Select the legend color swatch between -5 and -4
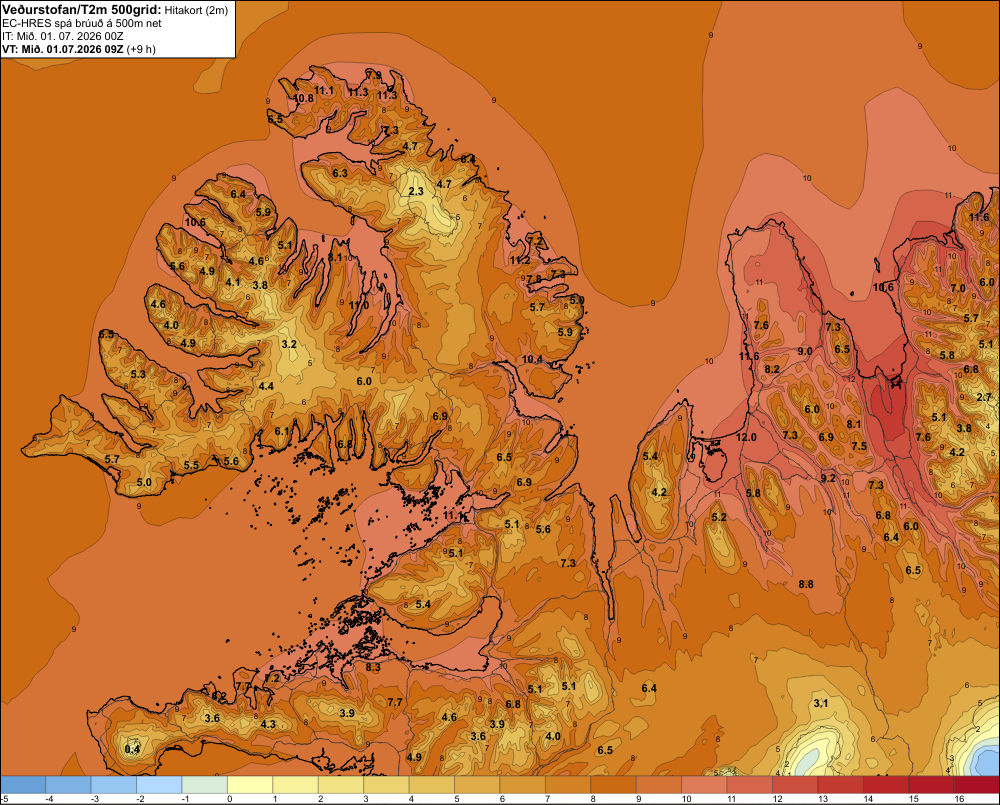This screenshot has width=1000, height=805. pyautogui.click(x=23, y=784)
